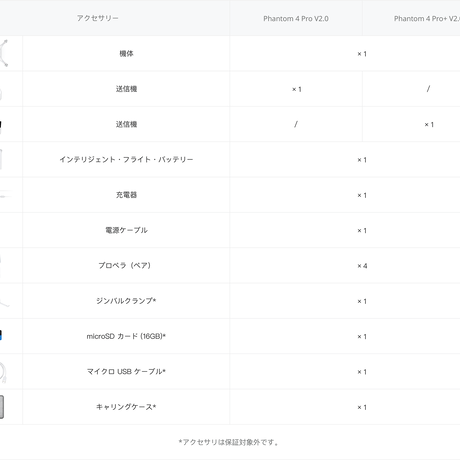
Task: Select the キャリングケース* row label
Action: point(126,407)
